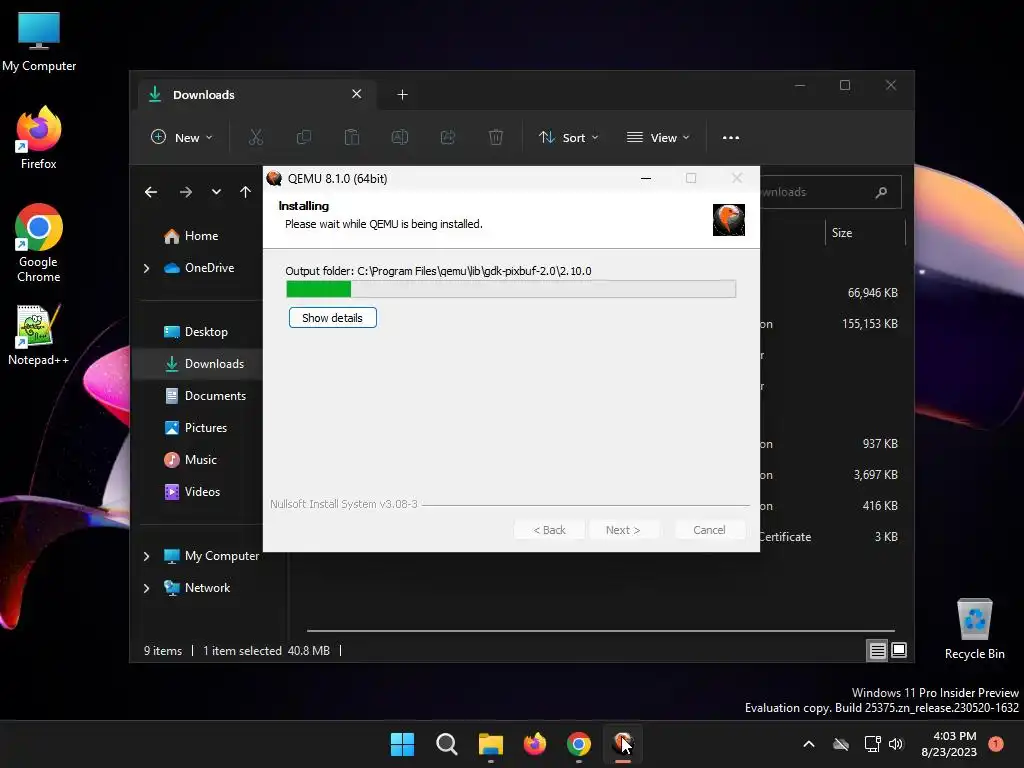Switch Explorer to details view icon

877,650
